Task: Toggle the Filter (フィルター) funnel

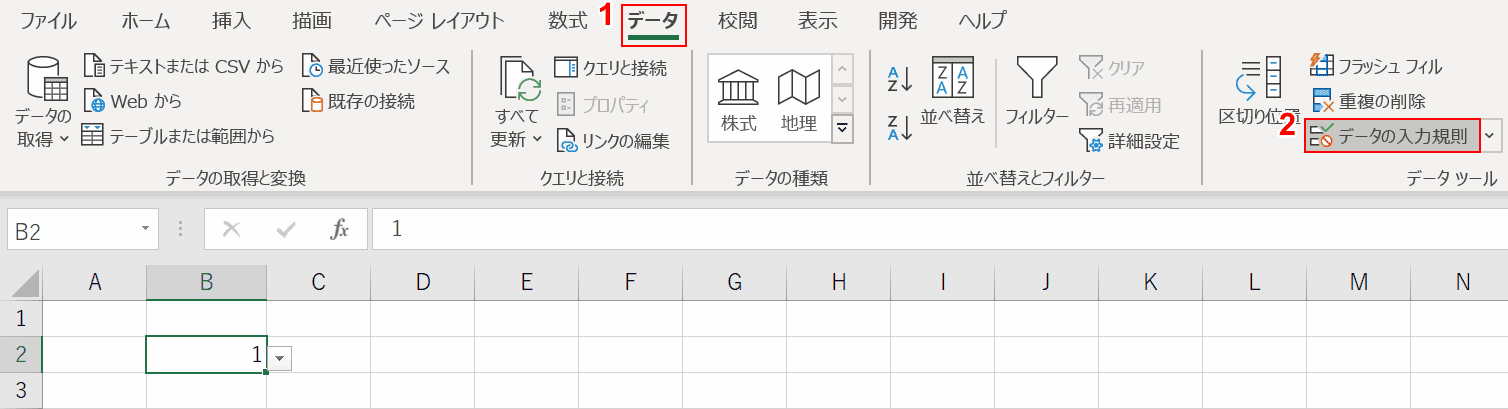Action: (x=1037, y=90)
